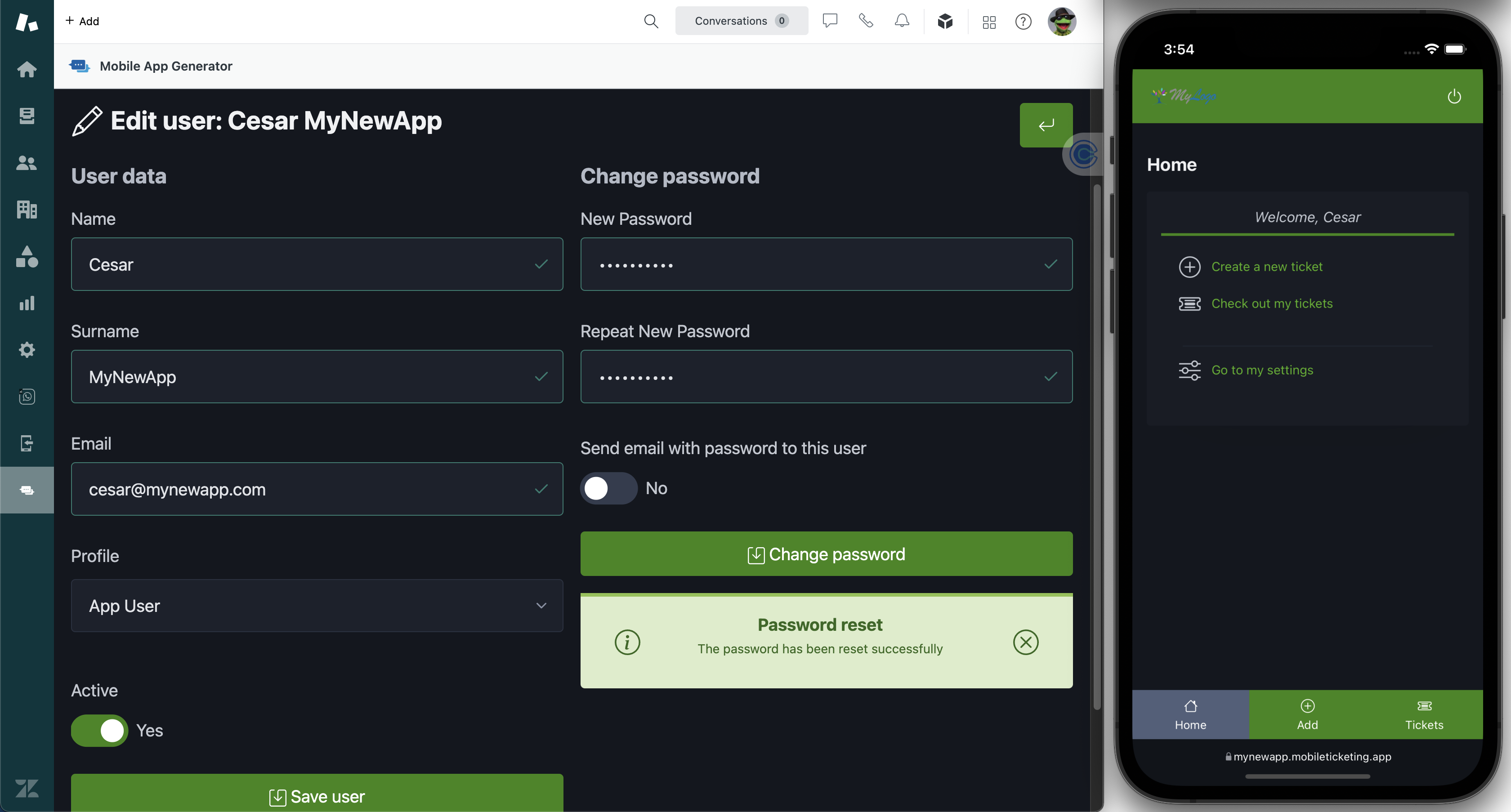Screen dimensions: 1511x812
Task: Open the Zendesk products grid menu
Action: point(989,22)
